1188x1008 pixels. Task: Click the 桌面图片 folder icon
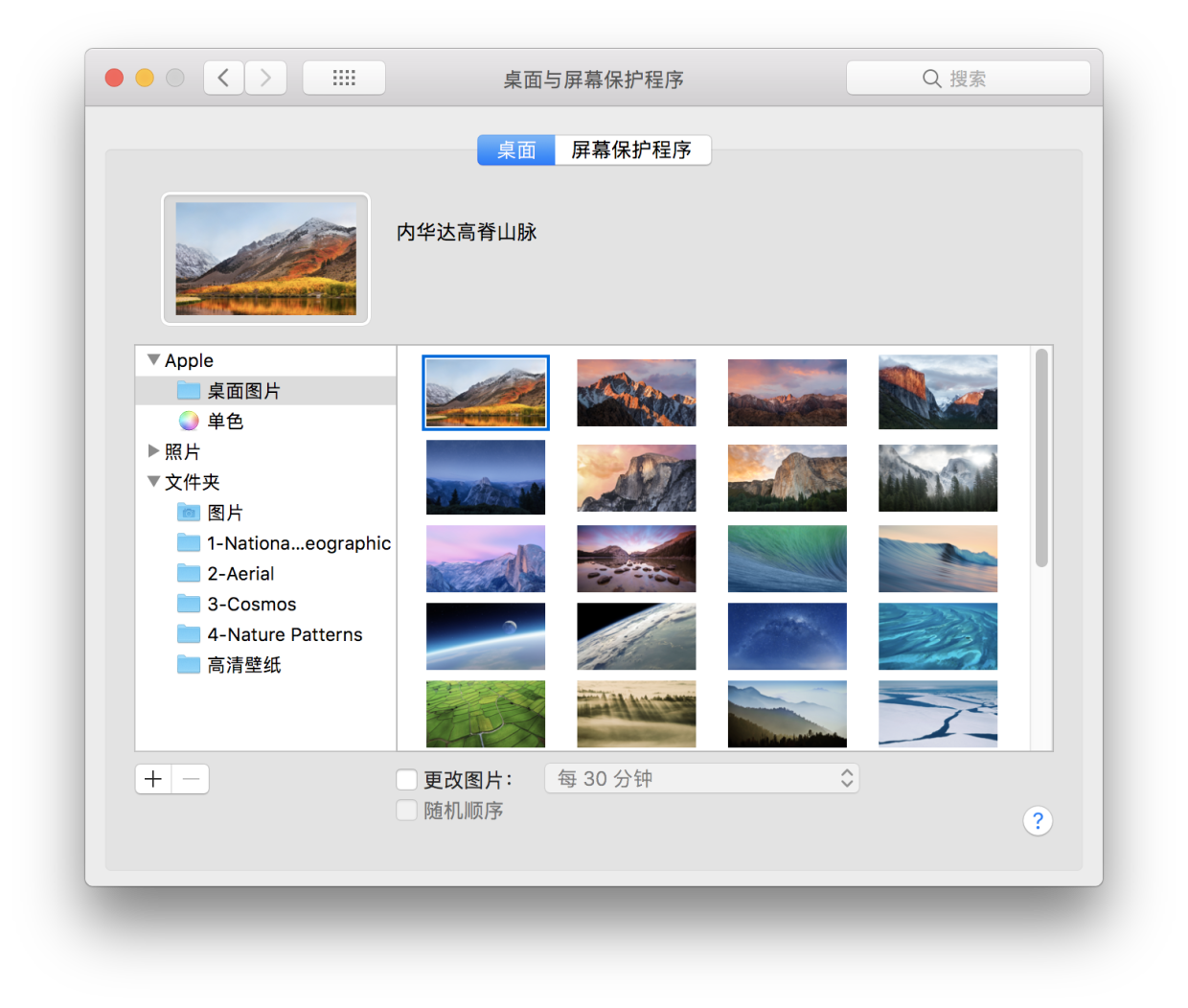[x=189, y=391]
